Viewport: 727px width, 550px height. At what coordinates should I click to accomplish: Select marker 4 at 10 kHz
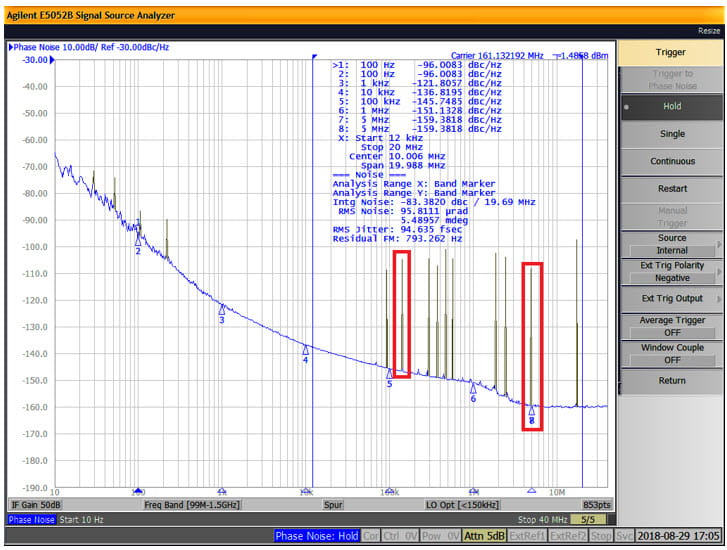tap(306, 349)
